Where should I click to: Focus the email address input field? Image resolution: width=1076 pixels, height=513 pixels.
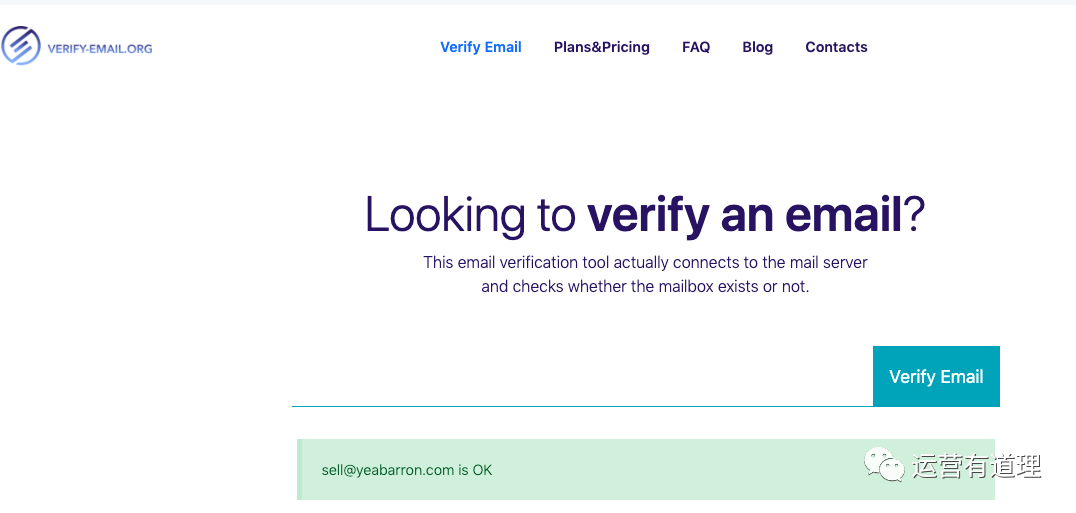click(x=582, y=377)
